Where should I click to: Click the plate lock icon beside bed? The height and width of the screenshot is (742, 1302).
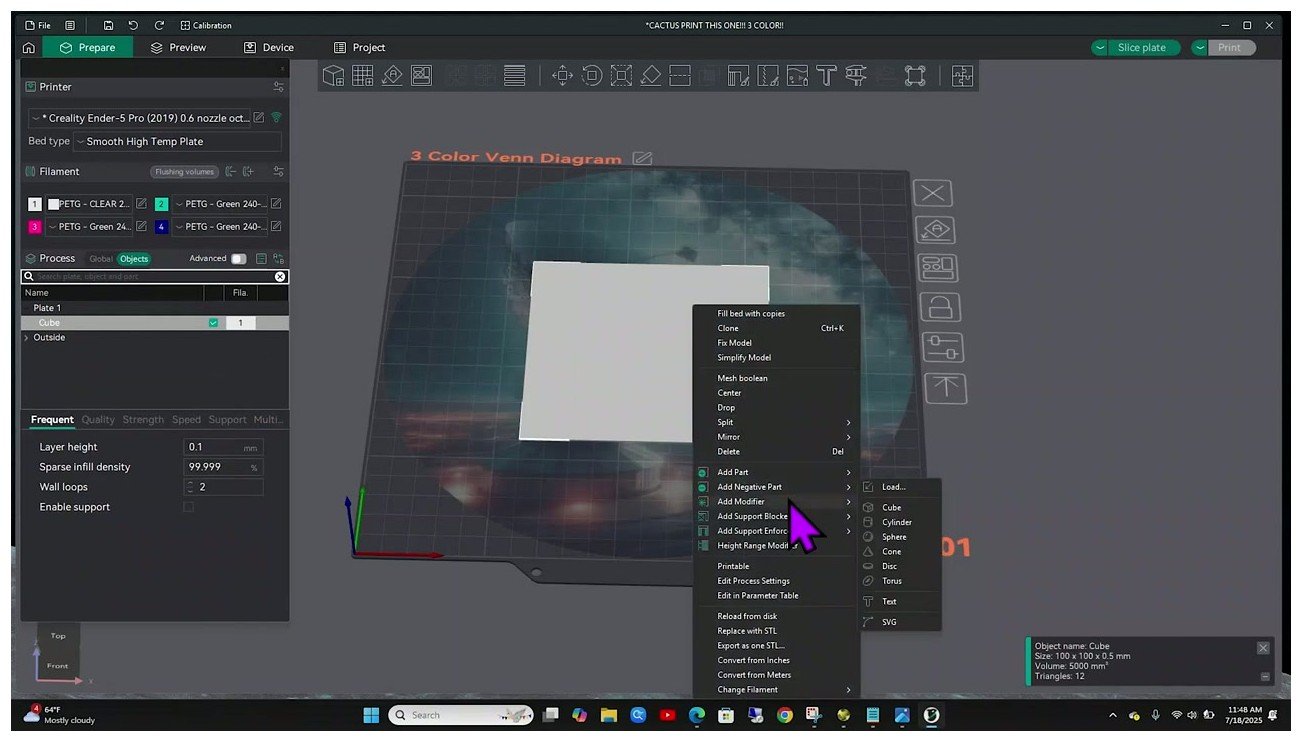click(x=941, y=307)
